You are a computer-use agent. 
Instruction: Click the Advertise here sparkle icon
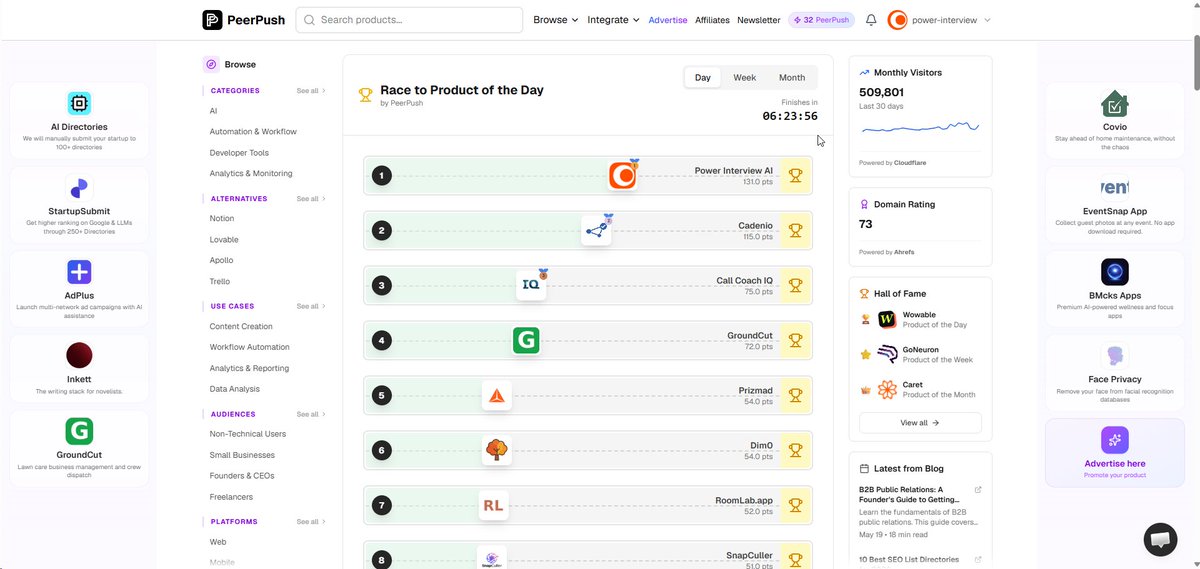click(1115, 440)
